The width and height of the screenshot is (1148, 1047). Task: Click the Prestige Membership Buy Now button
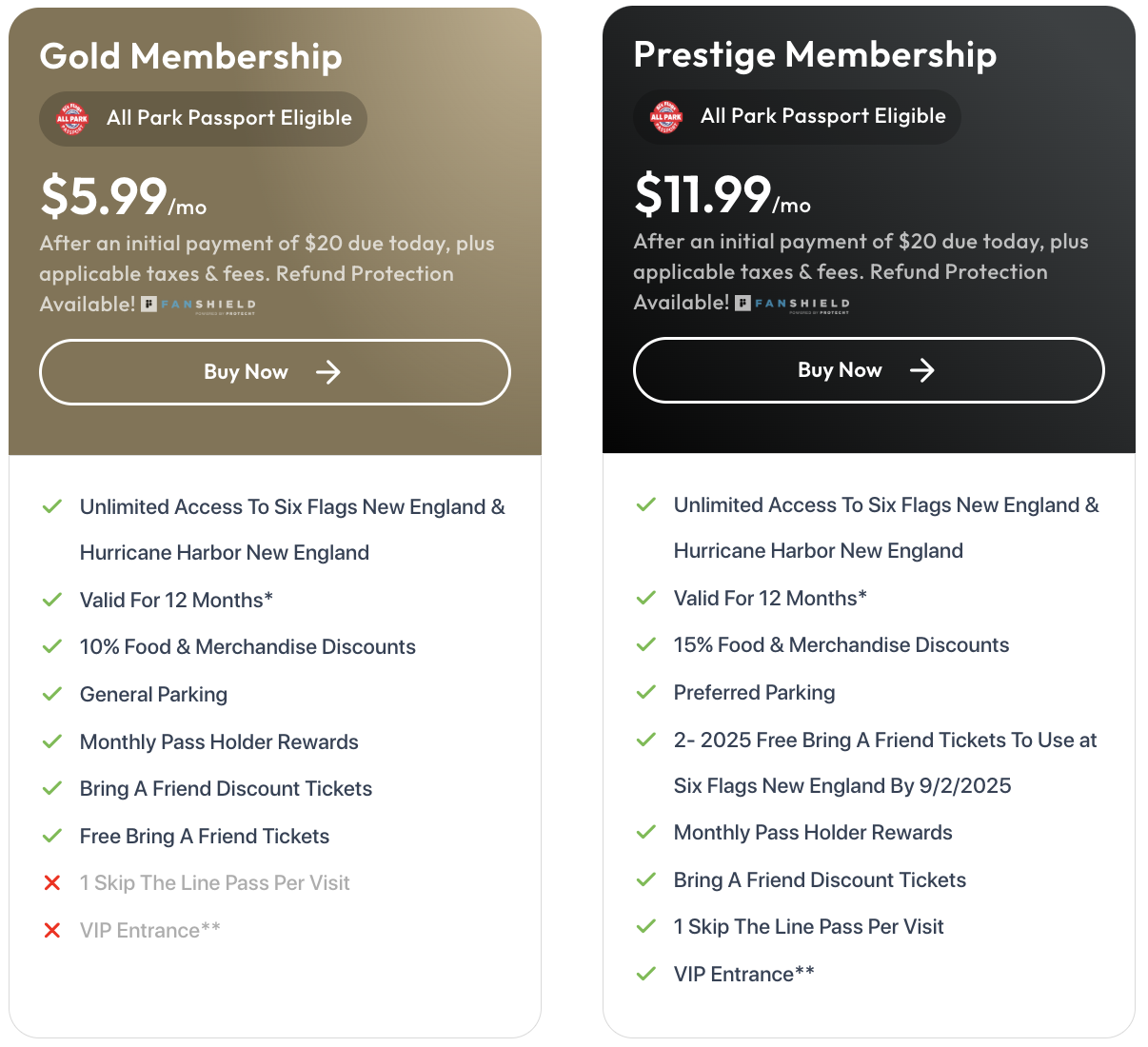[x=868, y=370]
